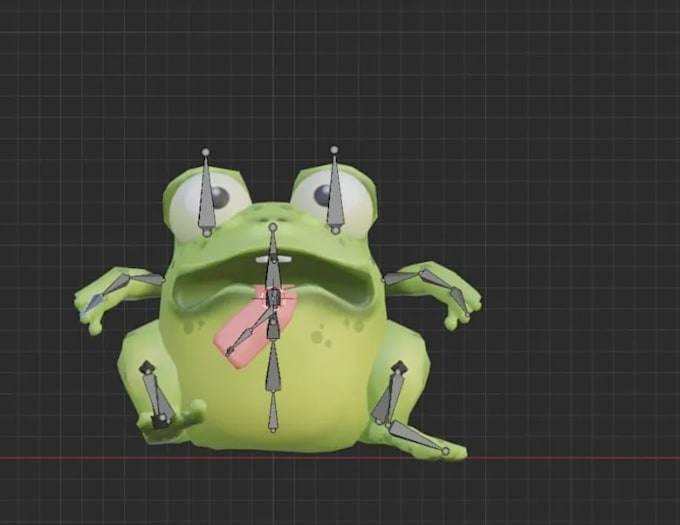Select the long foot bone on the right-side foot

tap(416, 436)
